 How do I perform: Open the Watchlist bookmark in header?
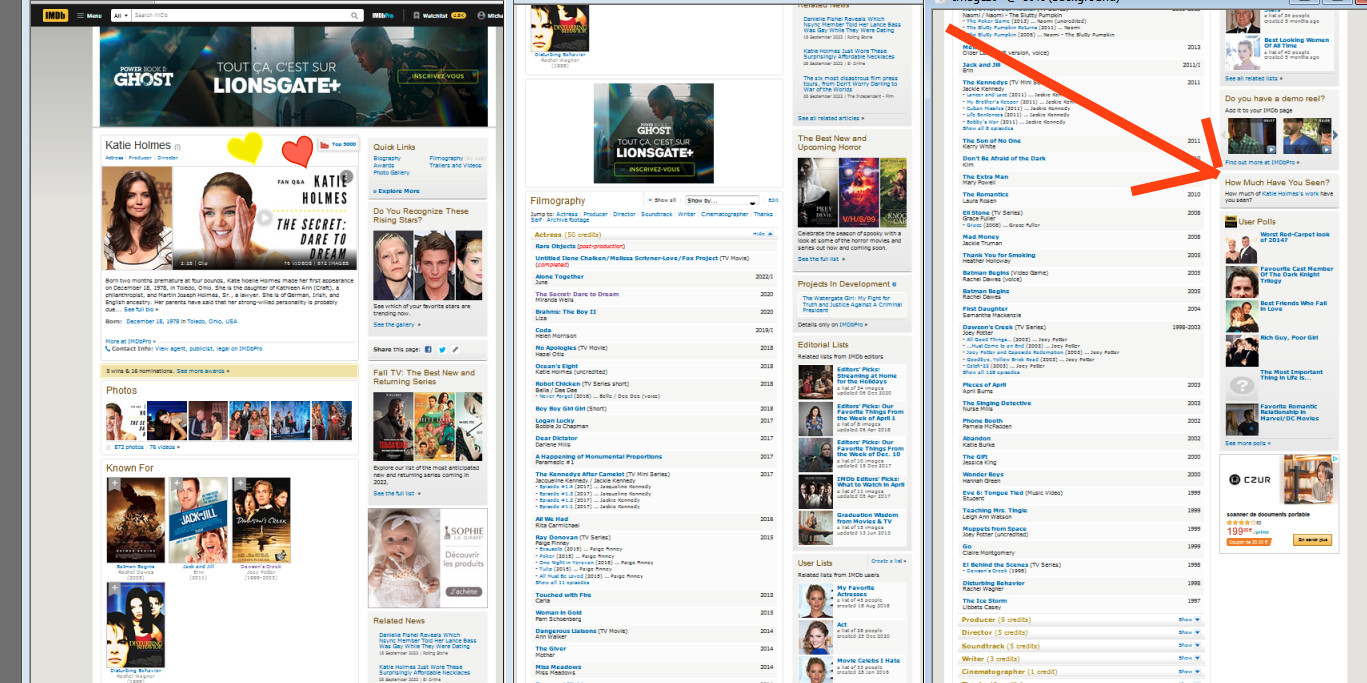pos(438,16)
